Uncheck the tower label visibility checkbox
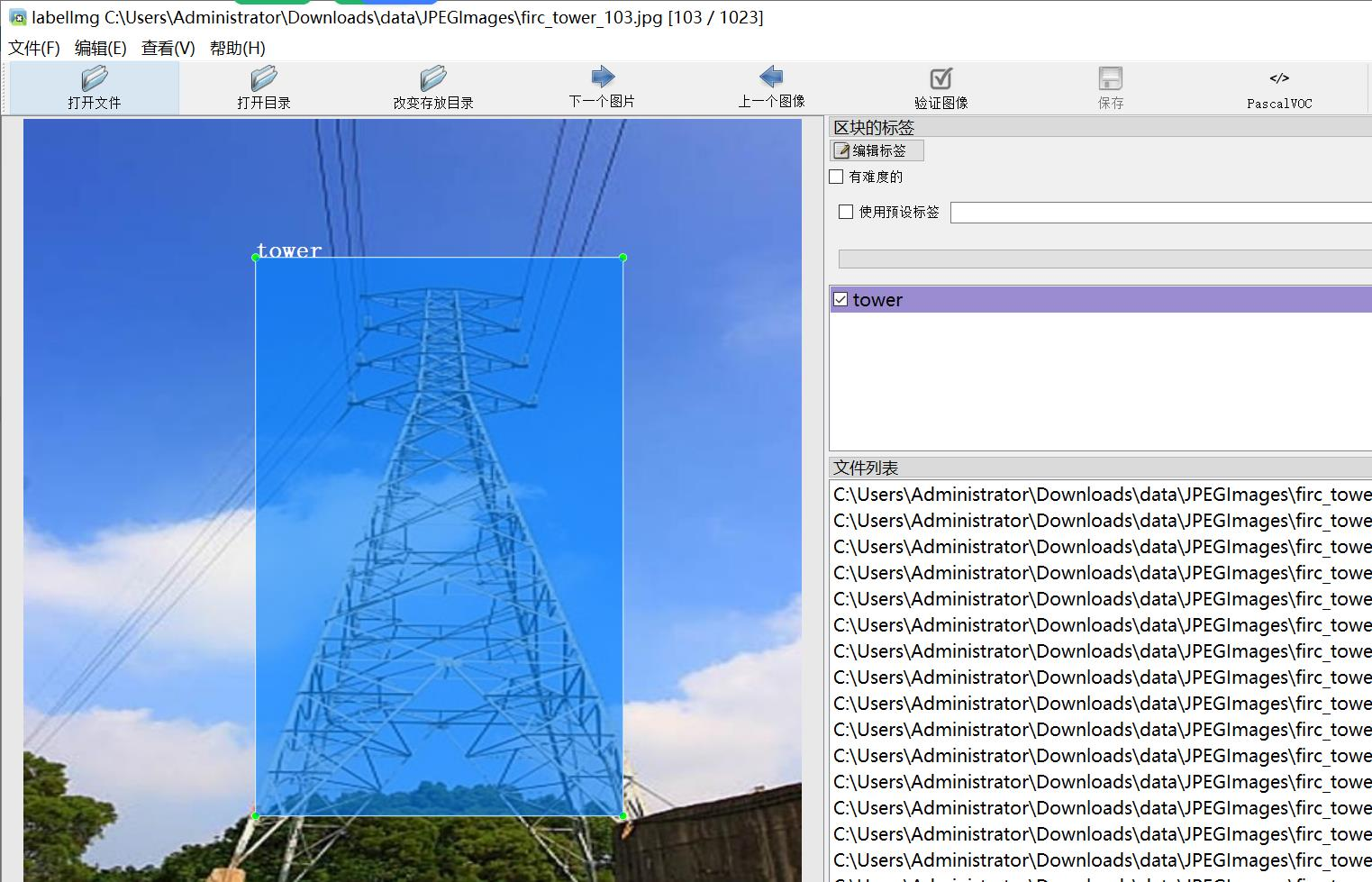Viewport: 1372px width, 882px height. pyautogui.click(x=840, y=300)
